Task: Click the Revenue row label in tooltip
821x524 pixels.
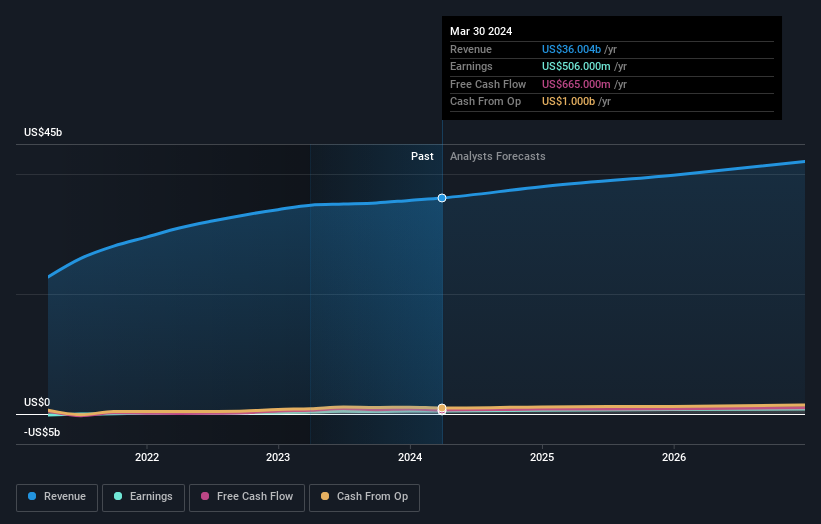Action: tap(471, 49)
